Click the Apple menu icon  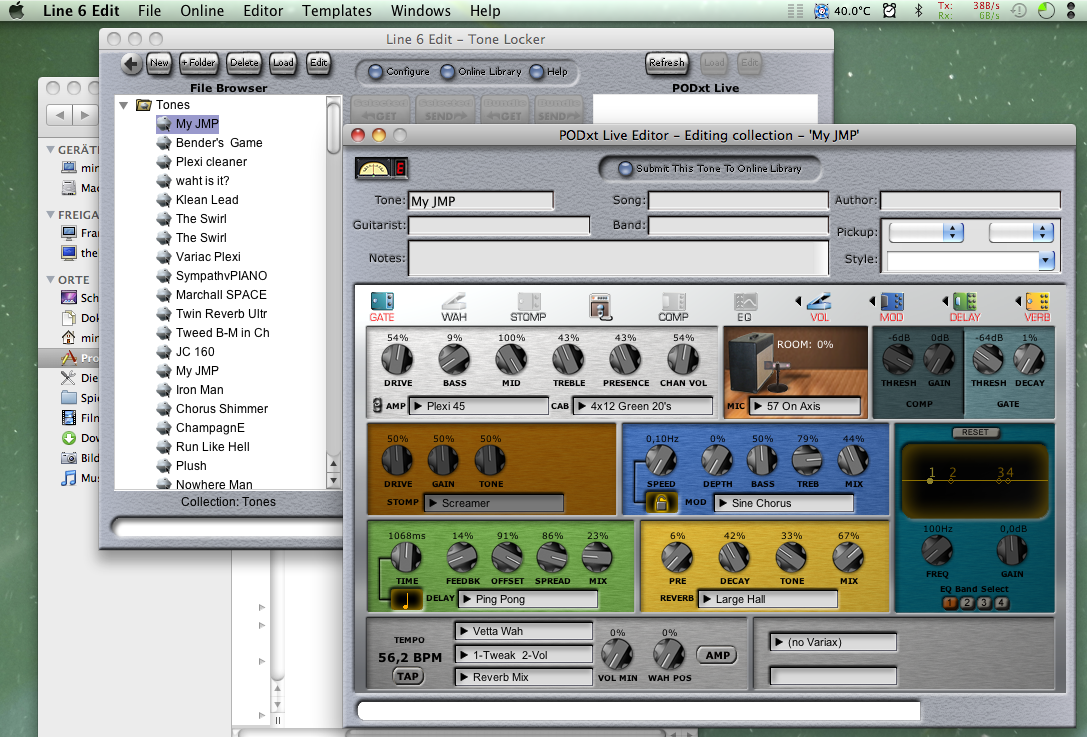pos(16,10)
